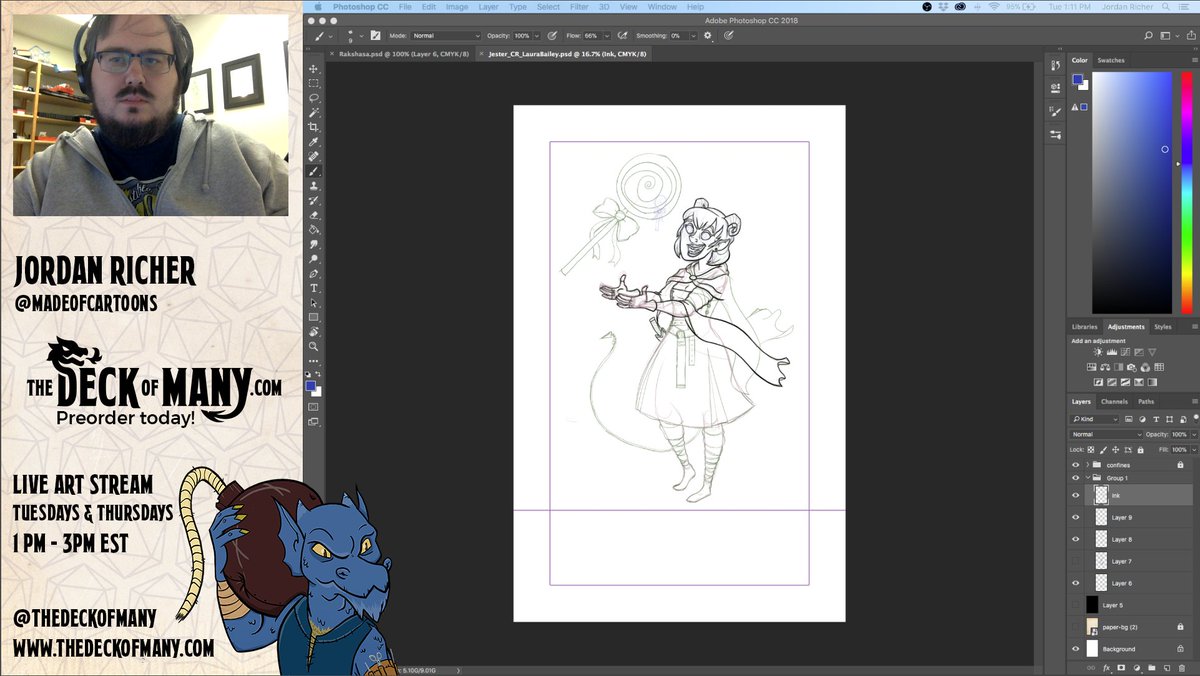Viewport: 1200px width, 676px height.
Task: Open the Opacity dropdown in options bar
Action: (x=537, y=35)
